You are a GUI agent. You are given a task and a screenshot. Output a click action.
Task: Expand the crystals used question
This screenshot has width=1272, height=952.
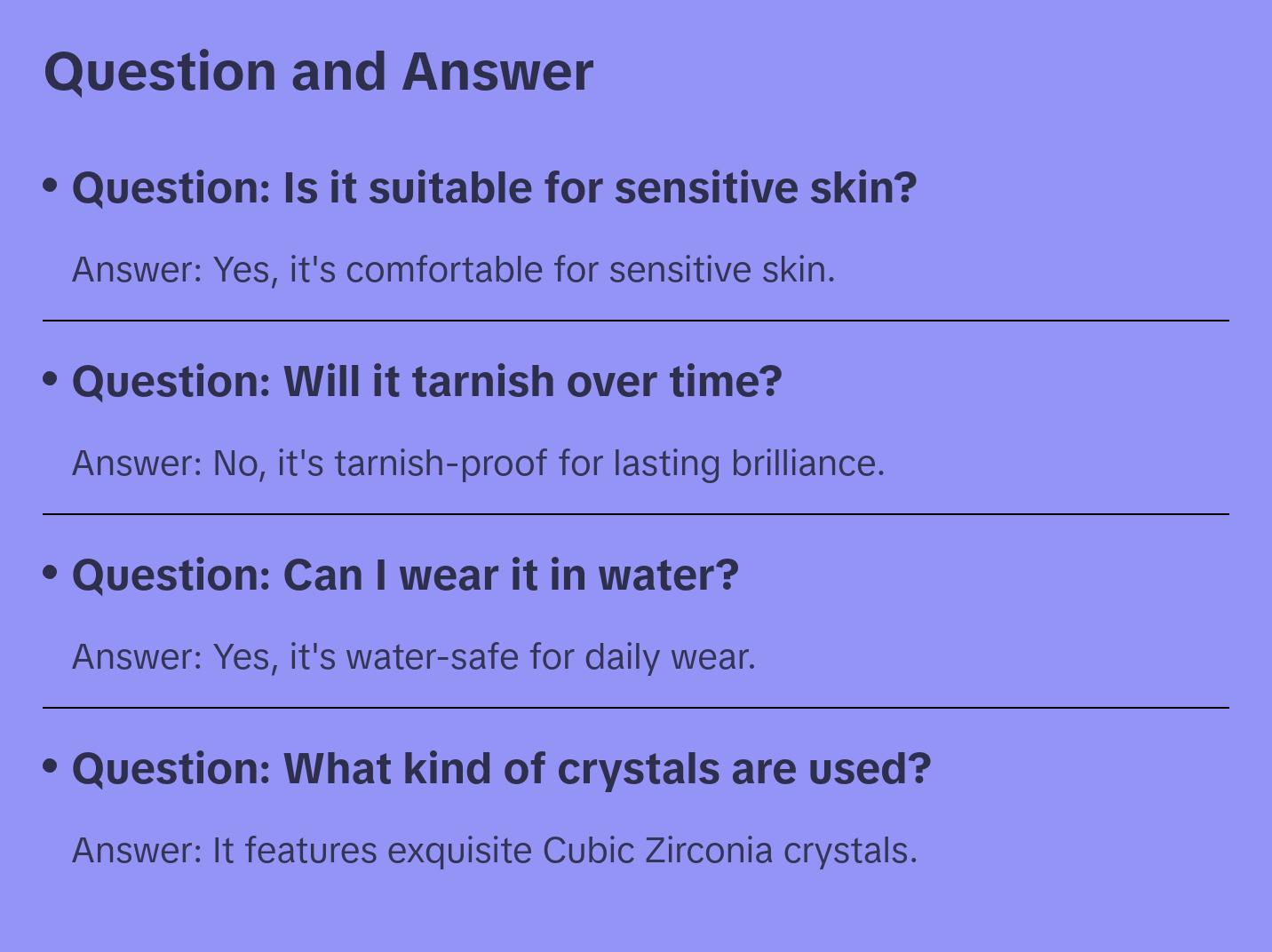(x=501, y=769)
